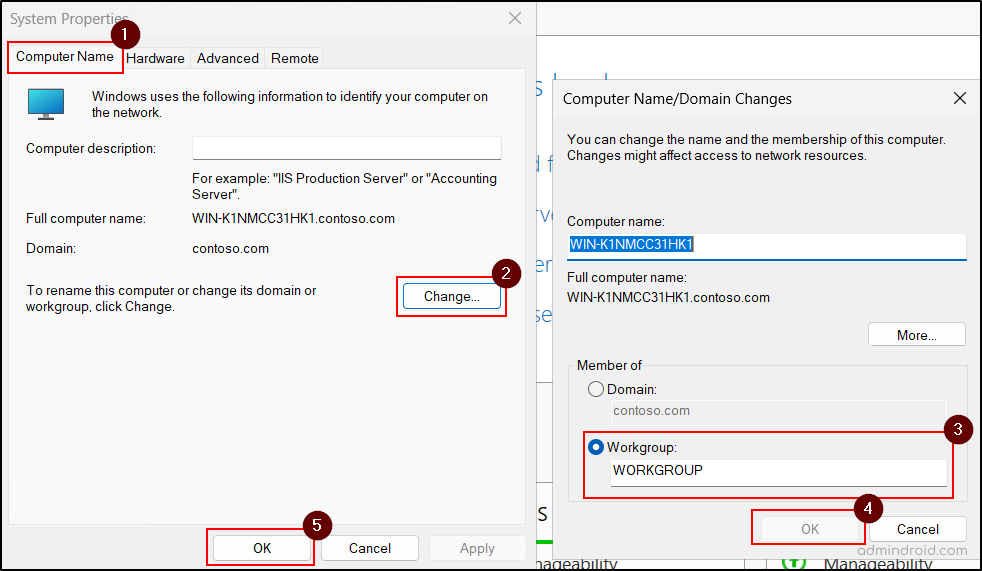
Task: Click the Apply button
Action: coord(477,548)
